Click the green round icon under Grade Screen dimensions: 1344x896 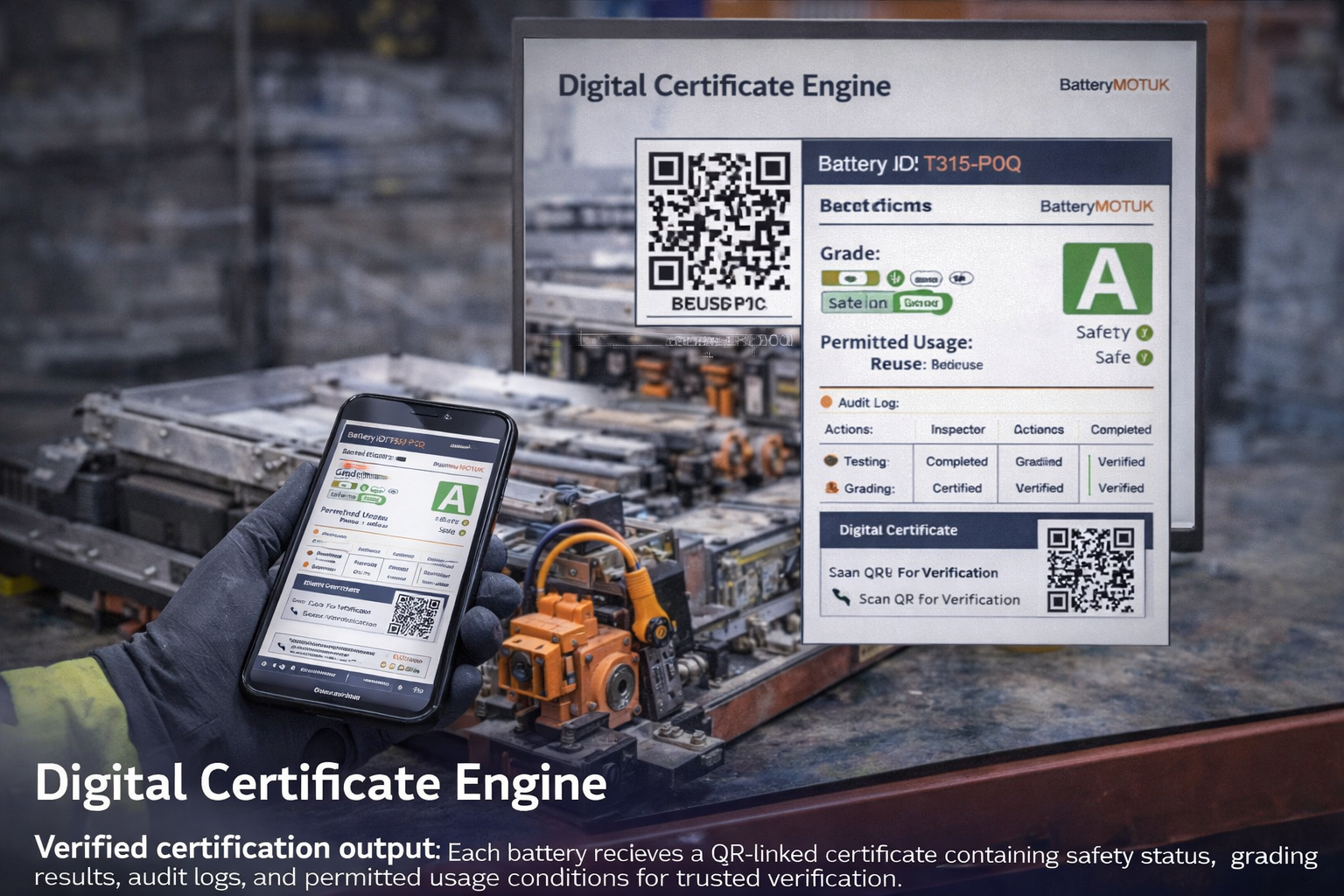point(894,278)
